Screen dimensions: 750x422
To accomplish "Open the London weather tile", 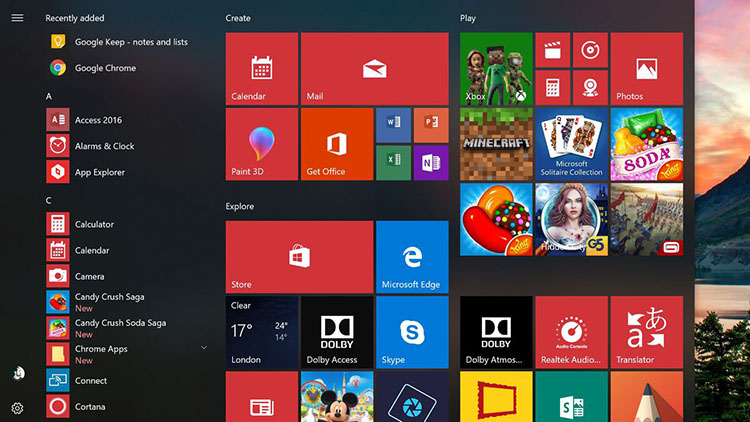I will coord(262,332).
